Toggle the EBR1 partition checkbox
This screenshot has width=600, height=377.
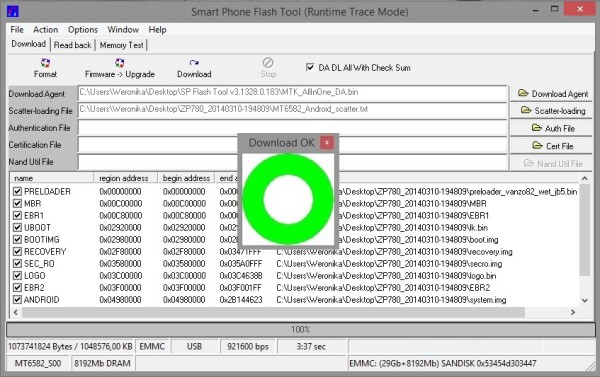click(x=17, y=215)
